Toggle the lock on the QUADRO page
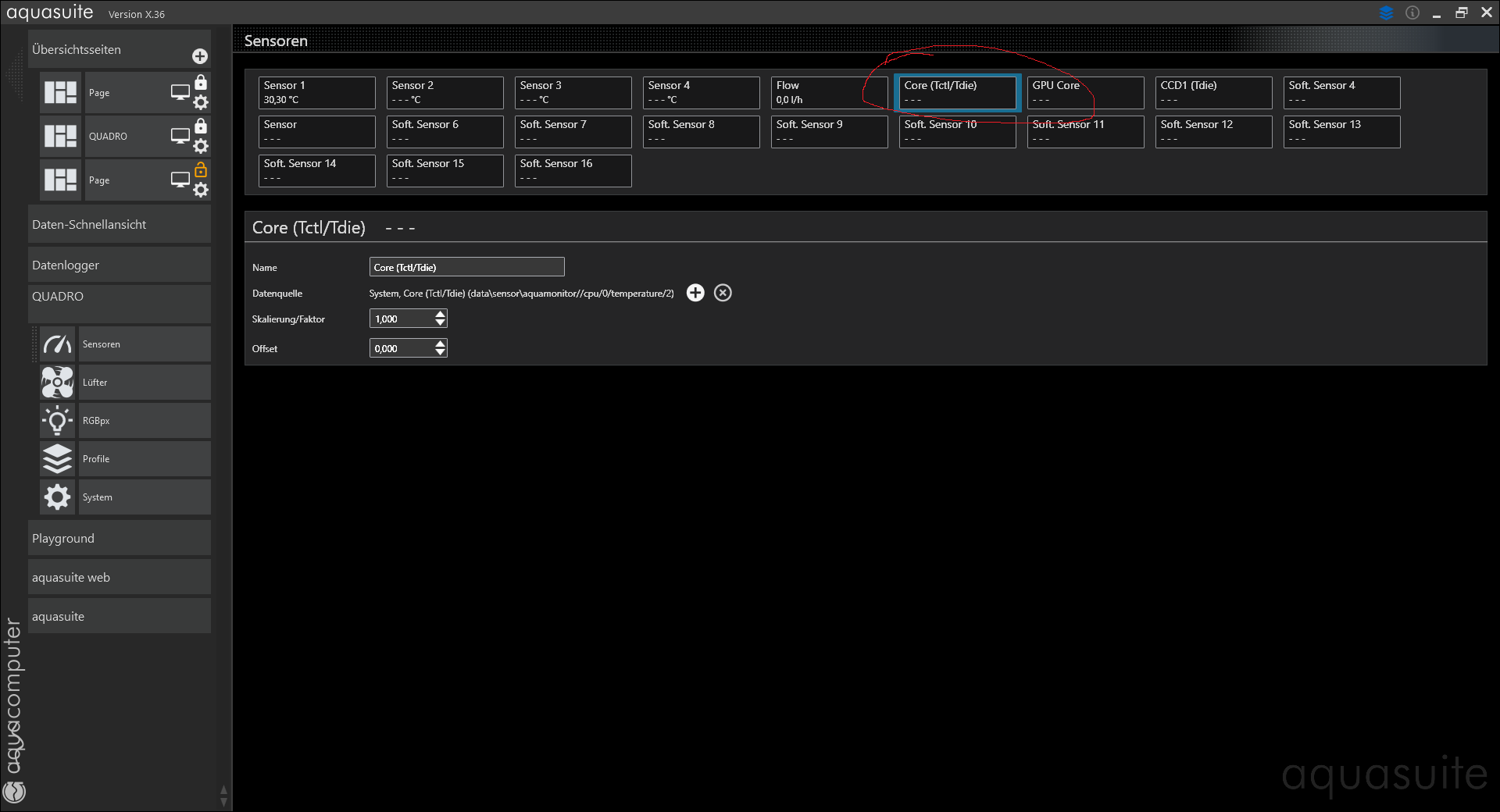This screenshot has height=812, width=1500. coord(201,126)
